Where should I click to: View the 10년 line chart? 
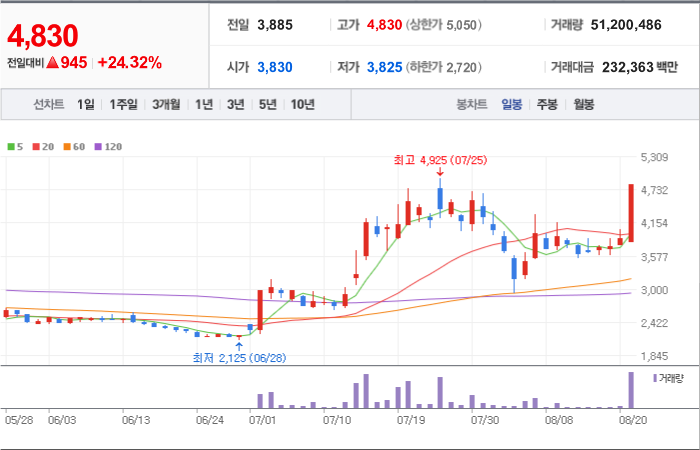click(303, 105)
